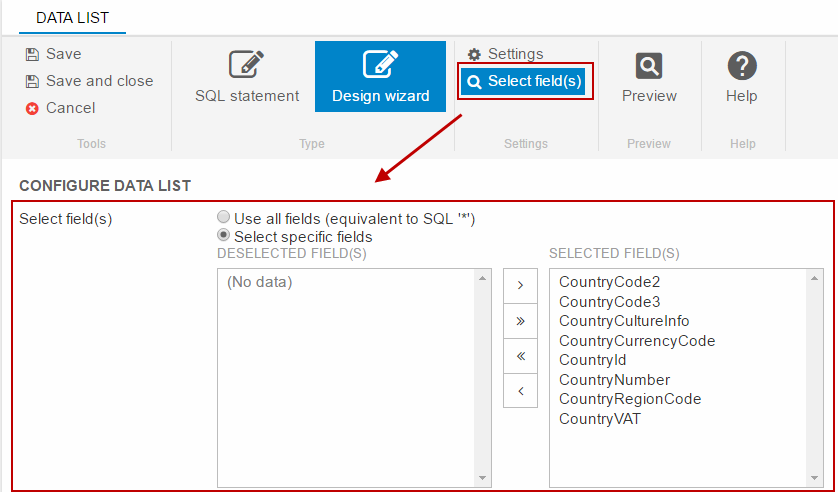Open the Preview magnifier icon
This screenshot has width=838, height=492.
pos(649,66)
